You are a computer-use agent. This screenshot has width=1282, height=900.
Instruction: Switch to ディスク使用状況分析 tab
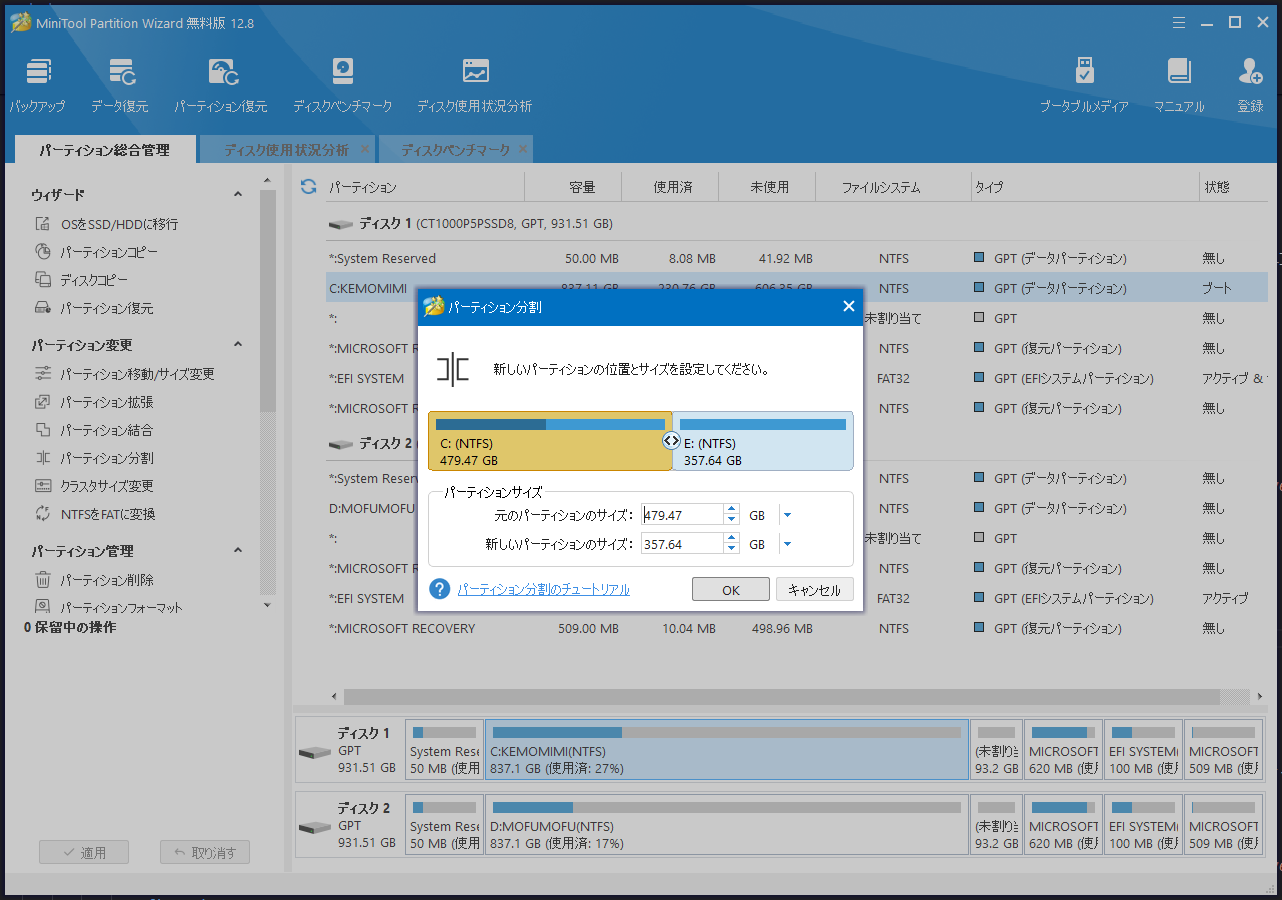(x=286, y=150)
